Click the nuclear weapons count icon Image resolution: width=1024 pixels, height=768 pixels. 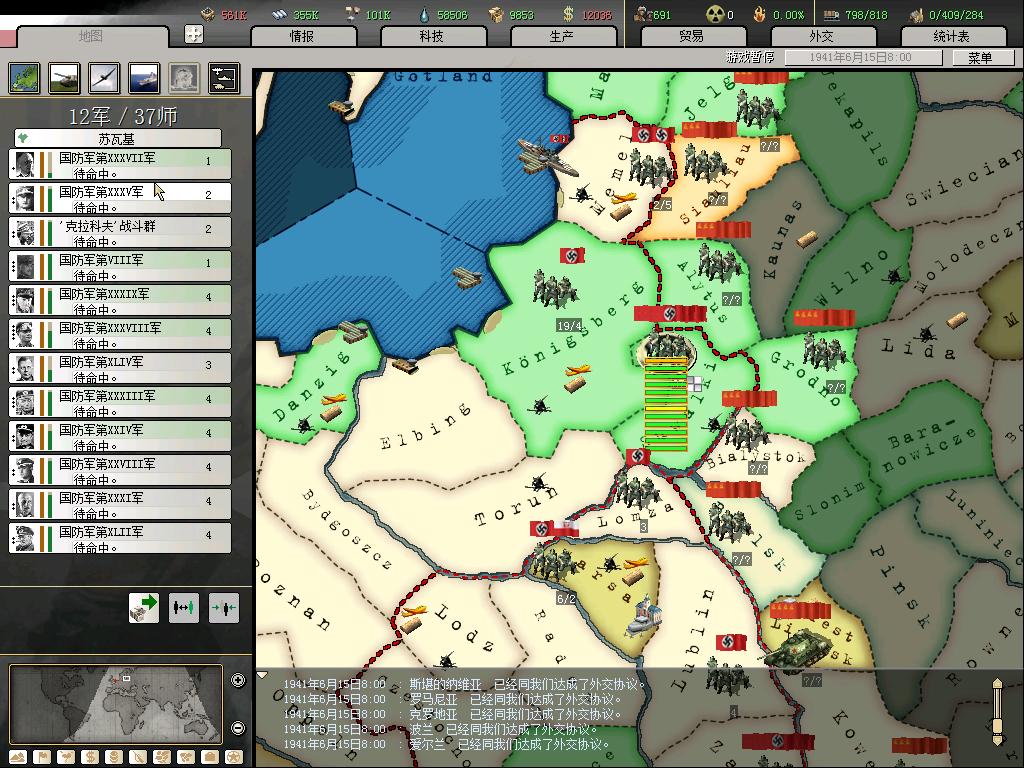(x=715, y=14)
